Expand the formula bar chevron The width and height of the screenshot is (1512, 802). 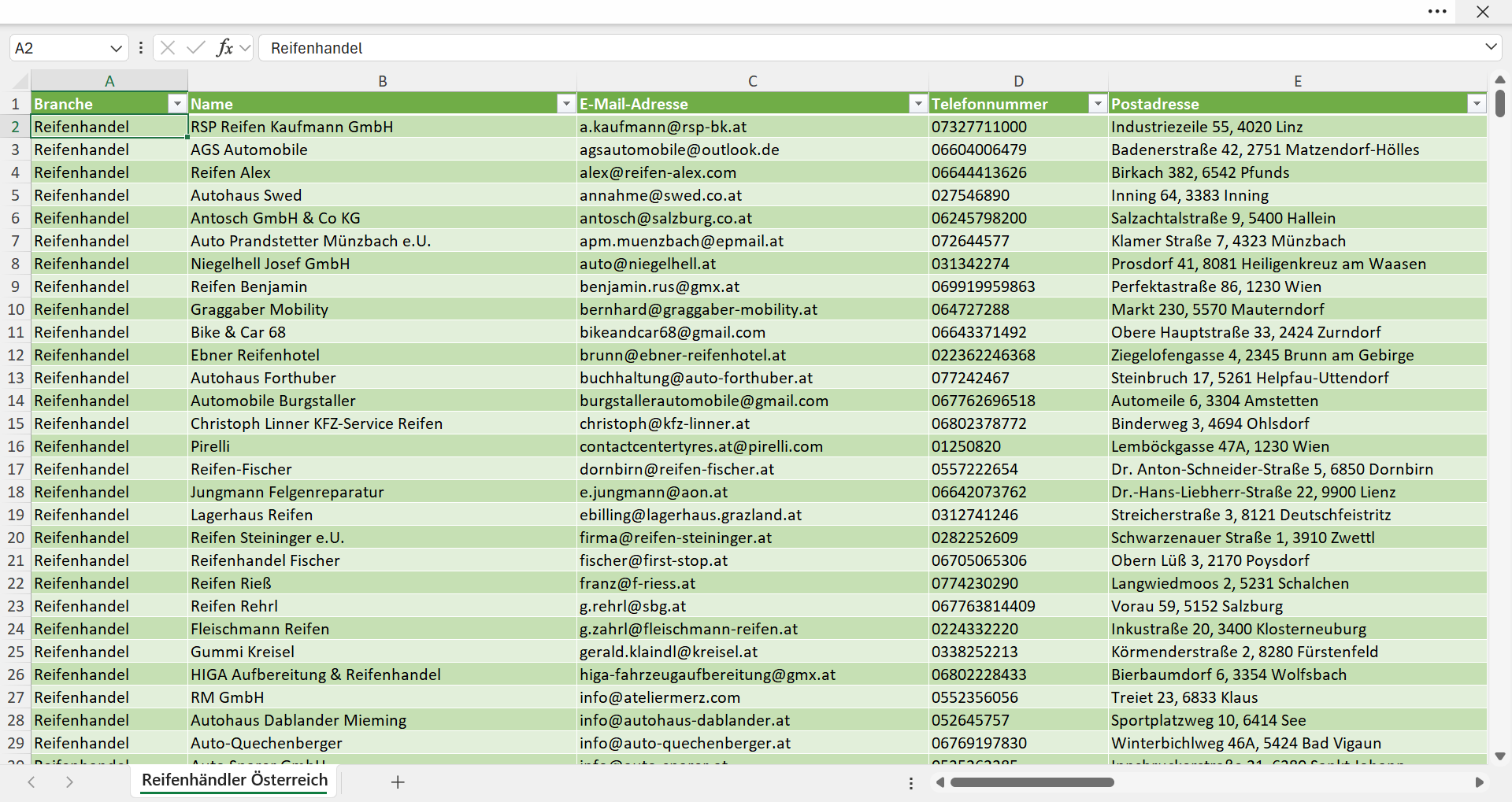tap(1491, 47)
